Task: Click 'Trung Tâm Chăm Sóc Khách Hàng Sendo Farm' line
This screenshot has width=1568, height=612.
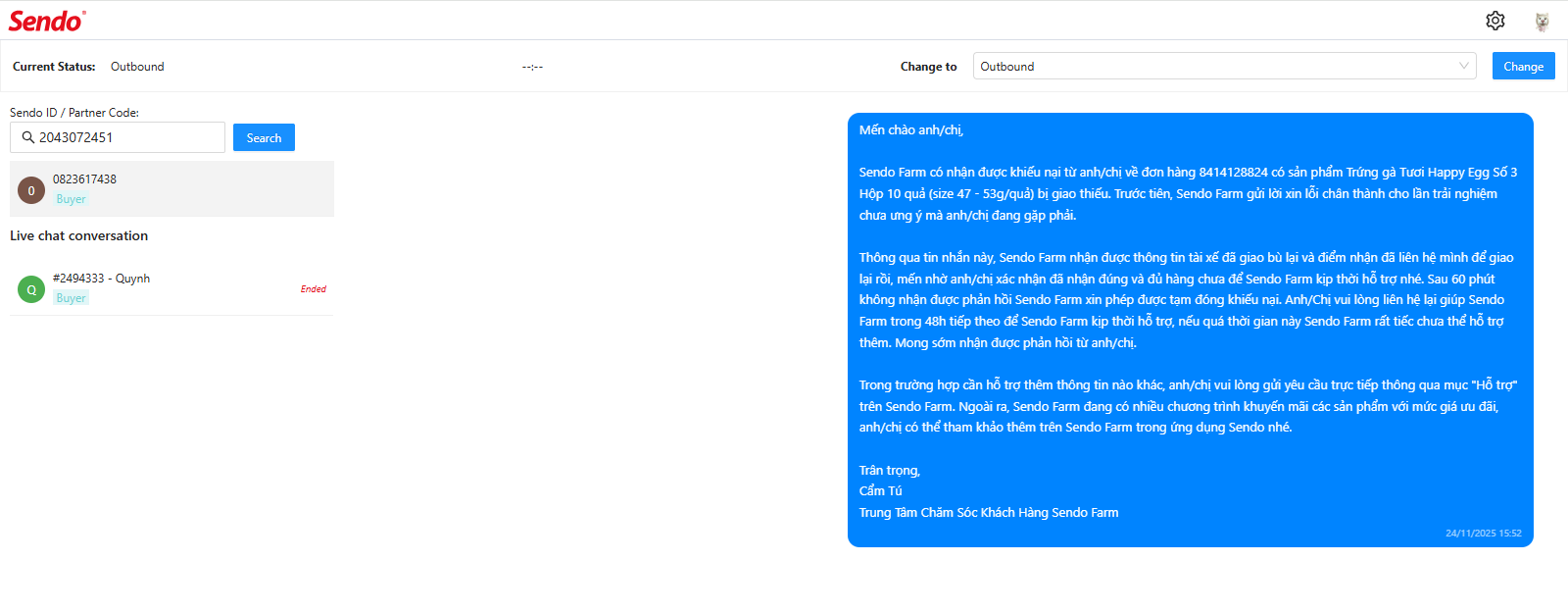Action: click(989, 513)
